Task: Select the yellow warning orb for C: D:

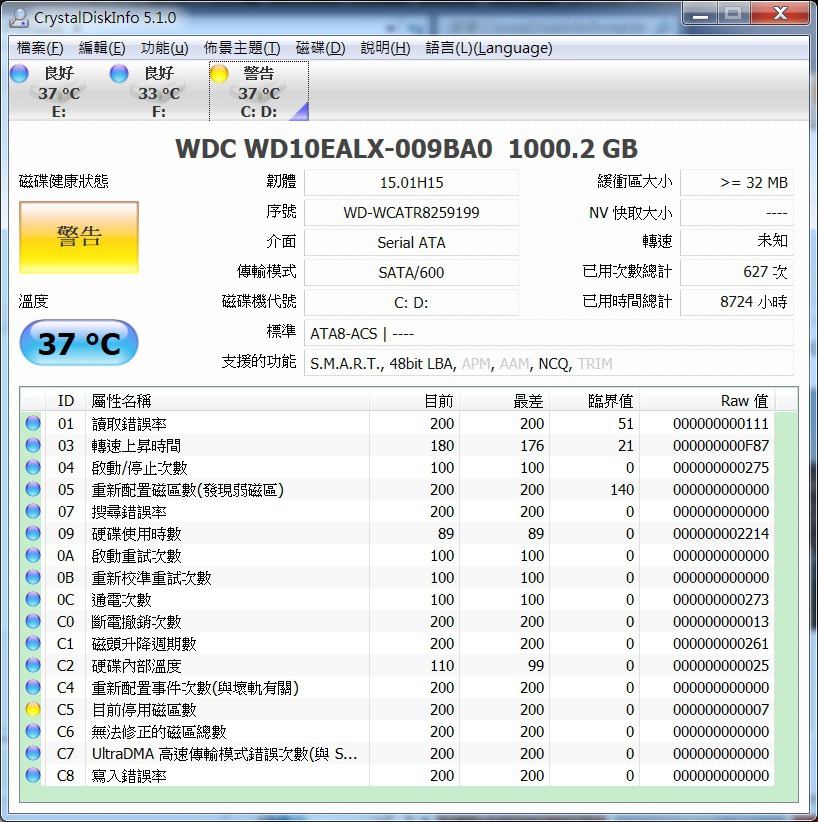Action: point(219,73)
